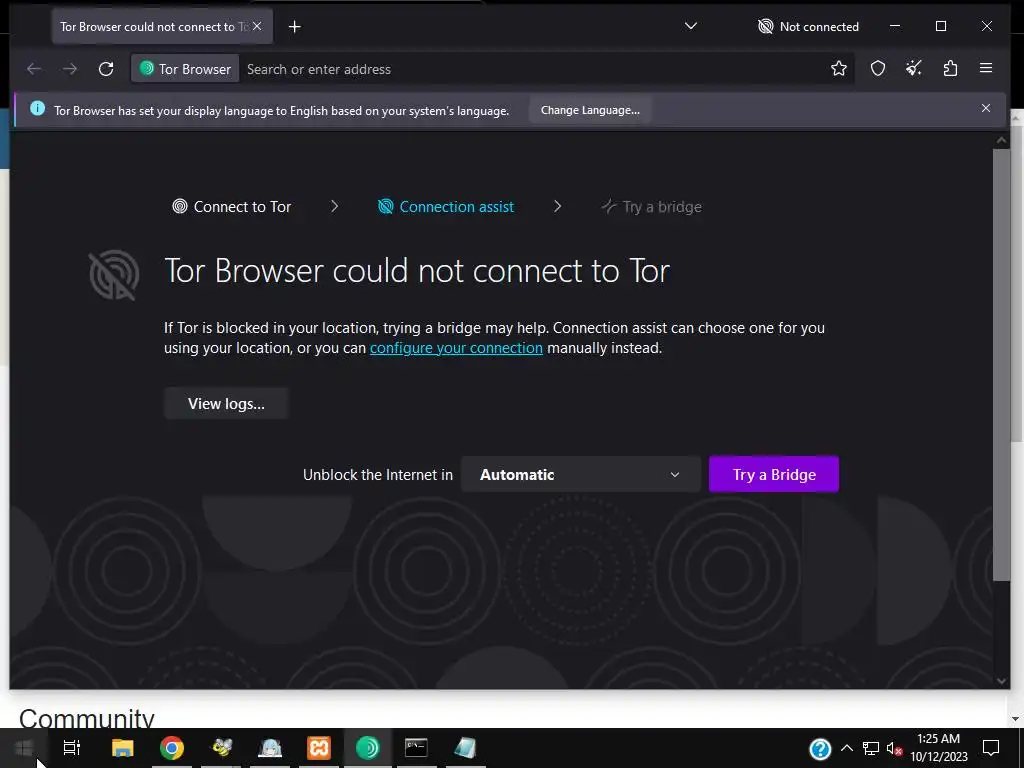The image size is (1024, 768).
Task: Select the Try a bridge breadcrumb
Action: pos(651,207)
